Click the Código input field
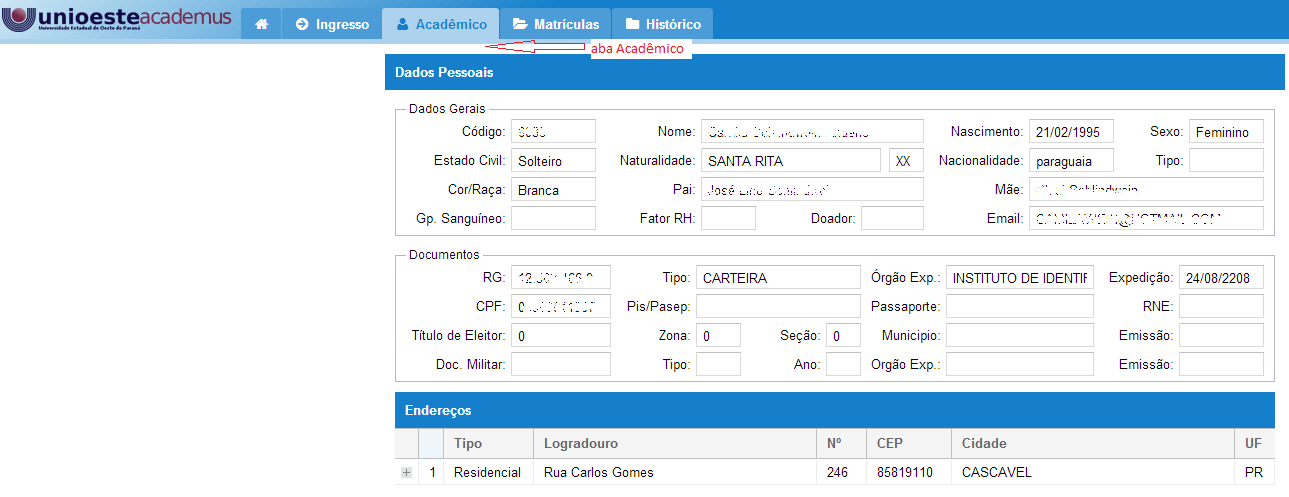 pos(553,132)
